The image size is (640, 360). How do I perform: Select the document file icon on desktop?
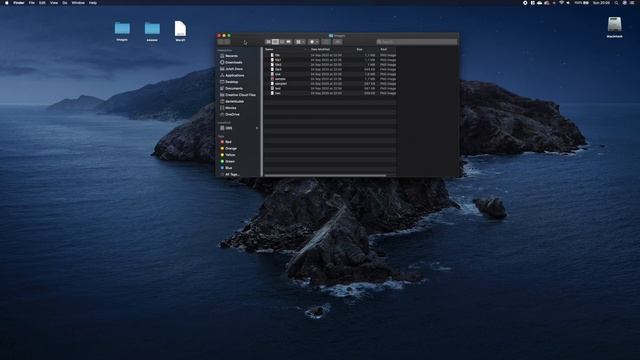[180, 31]
